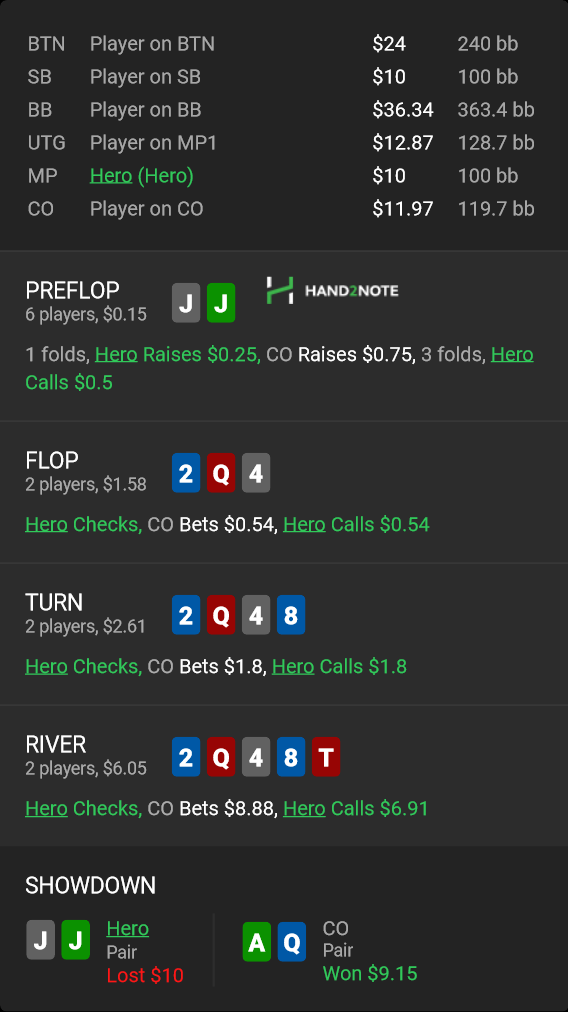This screenshot has width=568, height=1012.
Task: Click the Won $9.15 result text
Action: point(370,973)
